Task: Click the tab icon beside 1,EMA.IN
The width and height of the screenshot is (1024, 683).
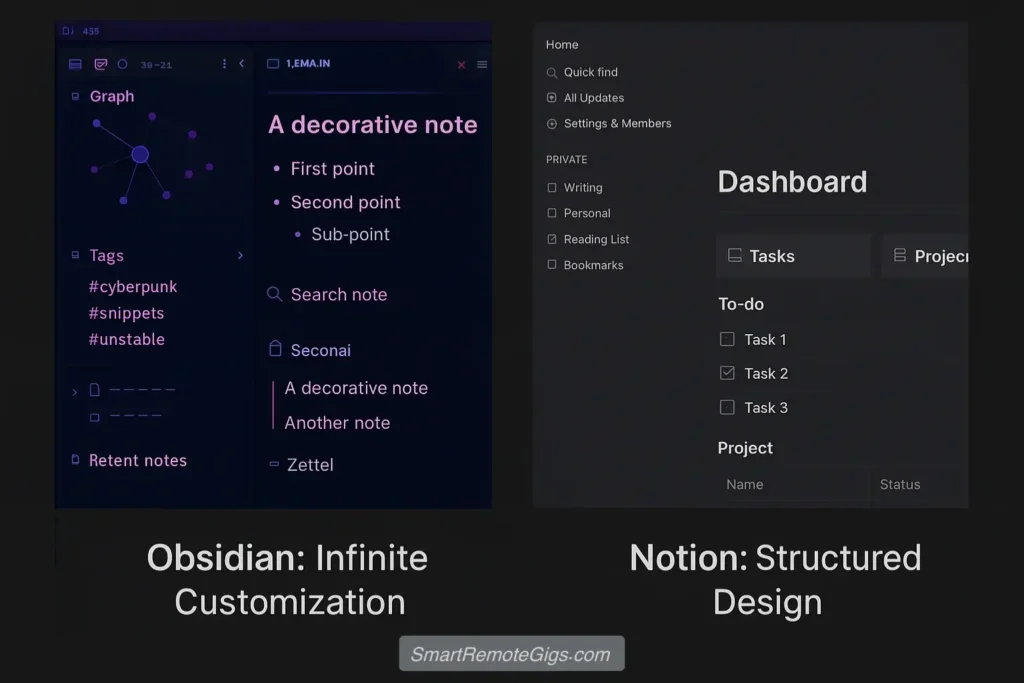Action: tap(273, 63)
